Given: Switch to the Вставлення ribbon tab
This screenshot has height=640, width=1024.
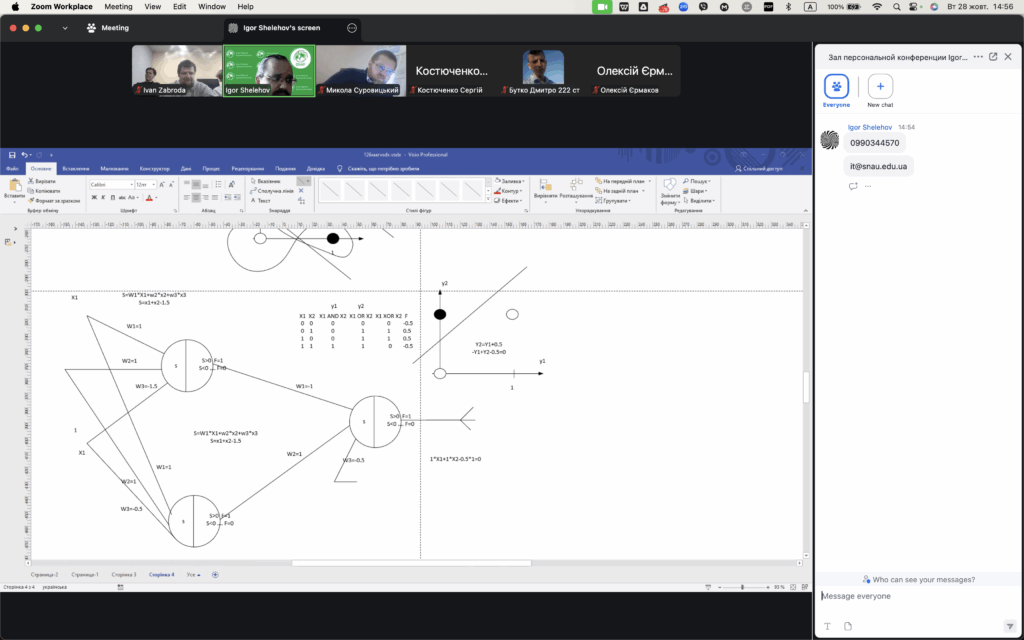Looking at the screenshot, I should 76,169.
